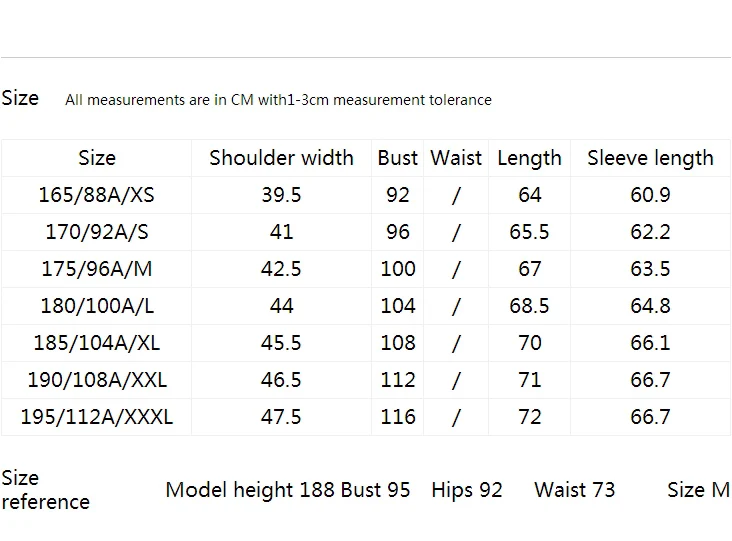Select the 170/92A/S size row label
Screen dimensions: 732x541
coord(97,232)
